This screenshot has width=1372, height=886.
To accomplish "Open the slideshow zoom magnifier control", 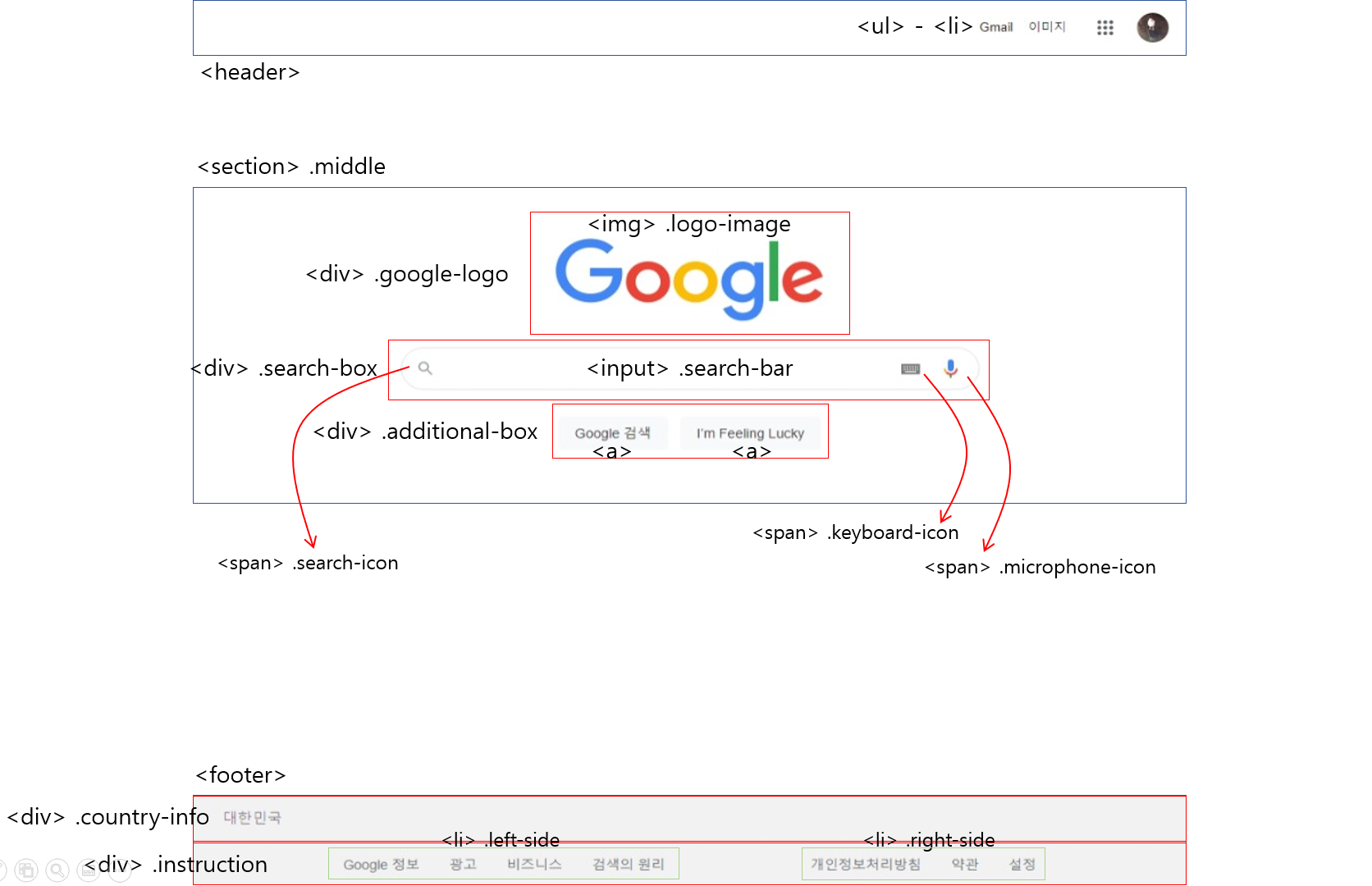I will coord(57,870).
